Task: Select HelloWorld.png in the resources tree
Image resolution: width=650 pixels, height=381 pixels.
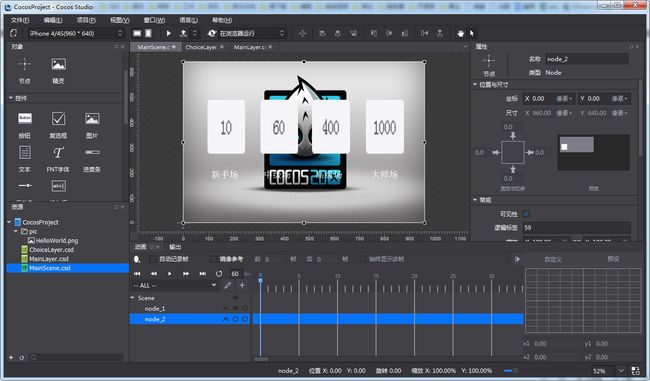Action: click(56, 240)
